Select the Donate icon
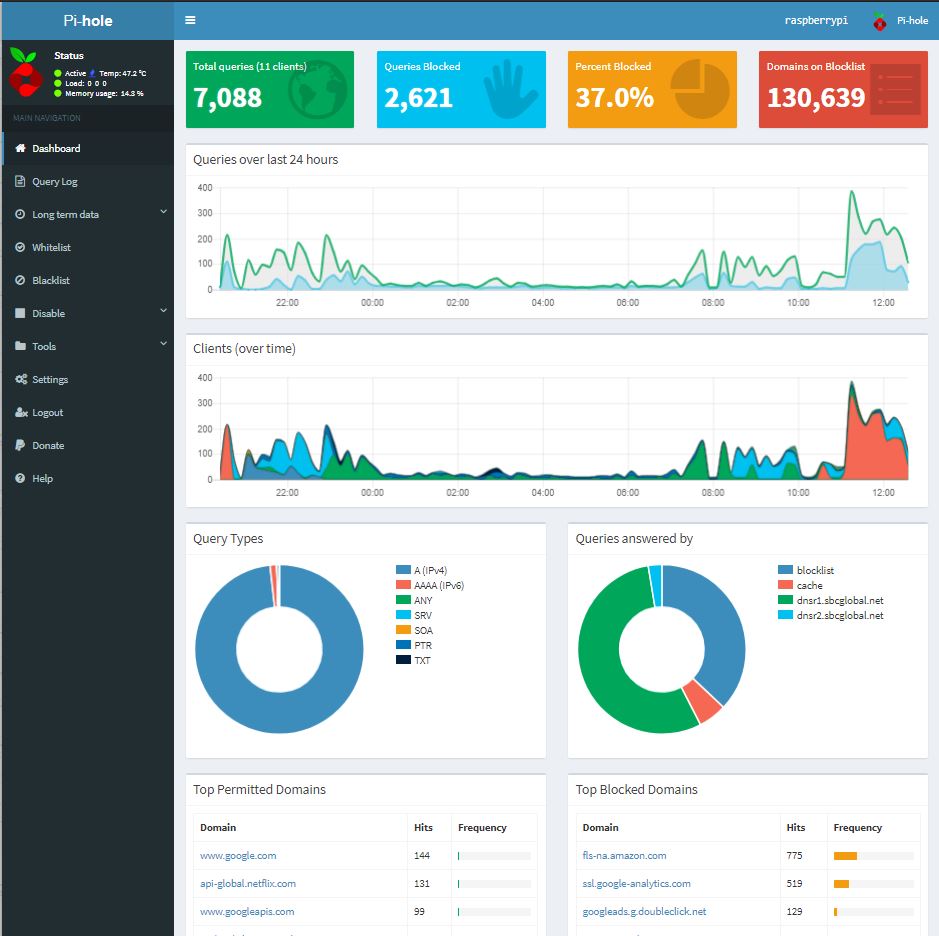 [x=18, y=445]
